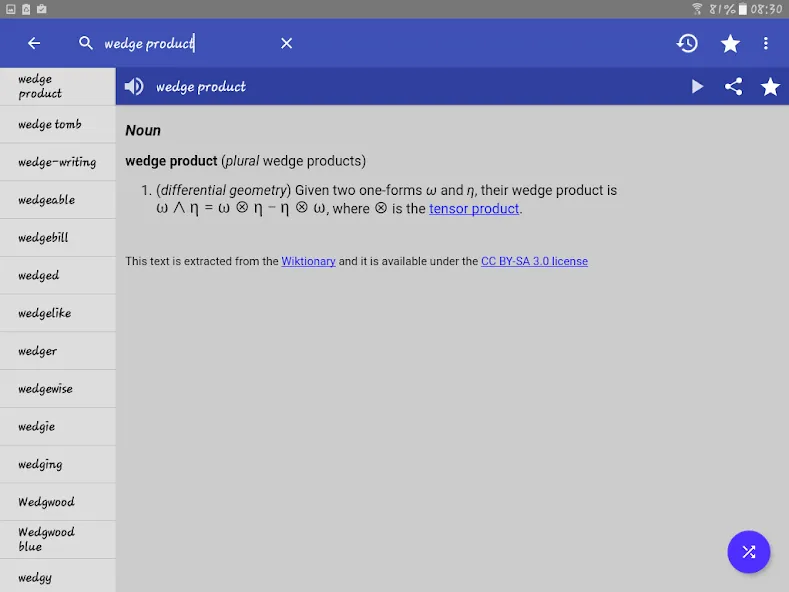789x592 pixels.
Task: Open the CC BY-SA 3.0 license link
Action: (534, 261)
